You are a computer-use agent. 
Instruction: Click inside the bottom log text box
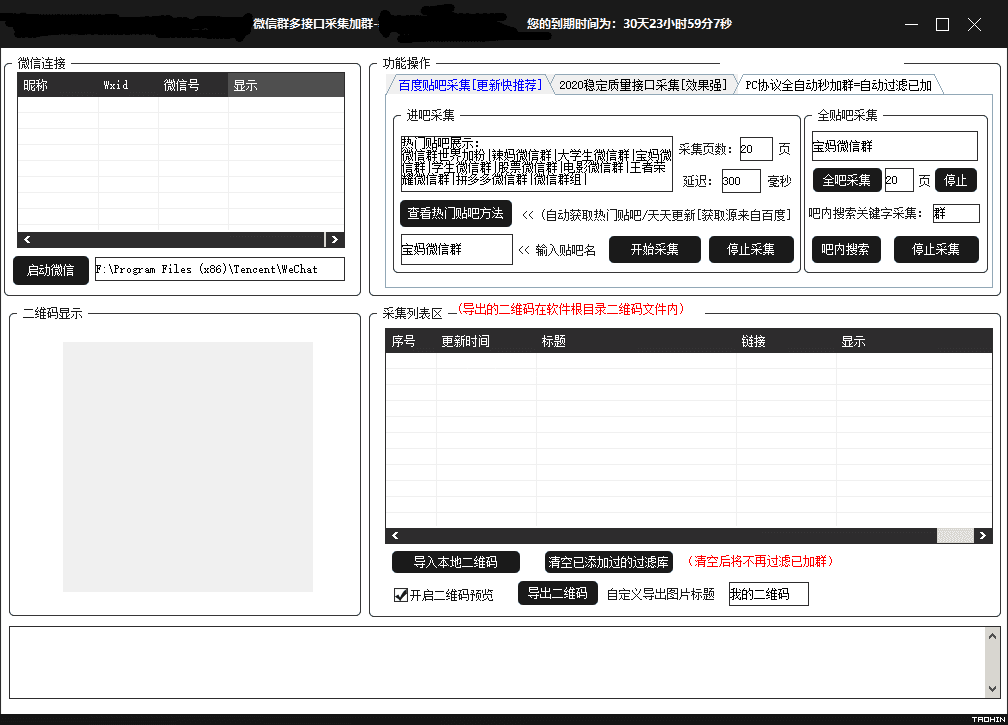point(496,663)
